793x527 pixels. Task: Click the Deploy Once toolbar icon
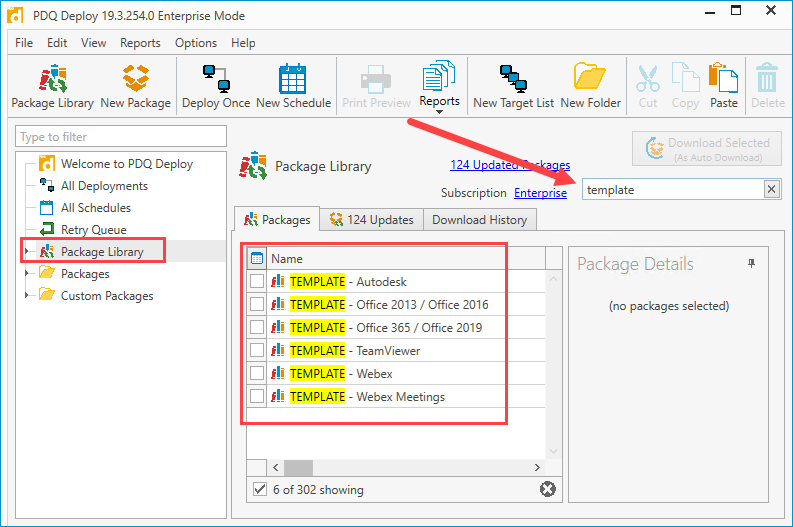pyautogui.click(x=216, y=86)
